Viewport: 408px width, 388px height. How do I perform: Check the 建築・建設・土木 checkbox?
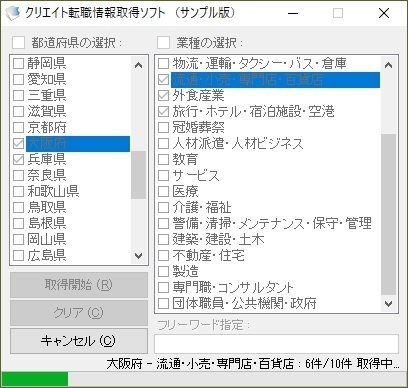163,240
